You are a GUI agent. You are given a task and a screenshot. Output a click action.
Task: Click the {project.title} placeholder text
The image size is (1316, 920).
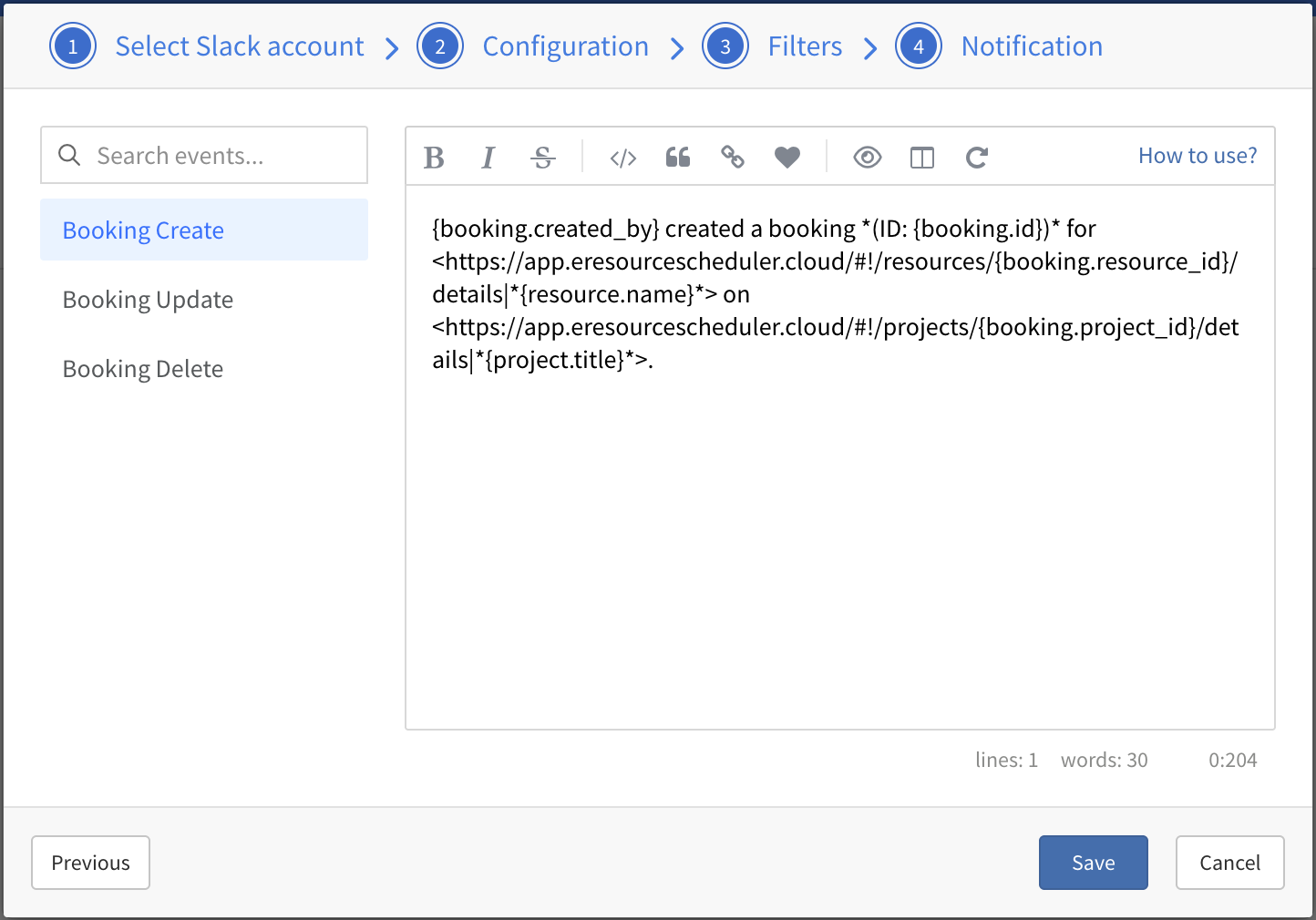[x=555, y=360]
